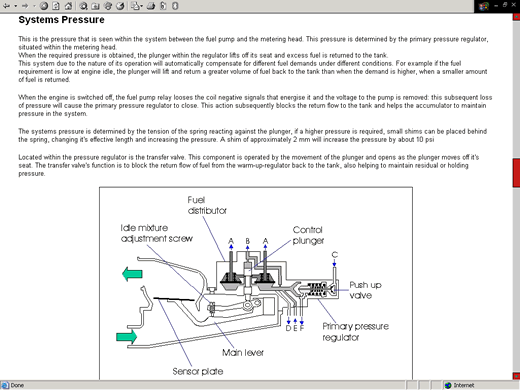Click the right-pointing green arrow in diagram
The image size is (520, 390).
coord(127,337)
